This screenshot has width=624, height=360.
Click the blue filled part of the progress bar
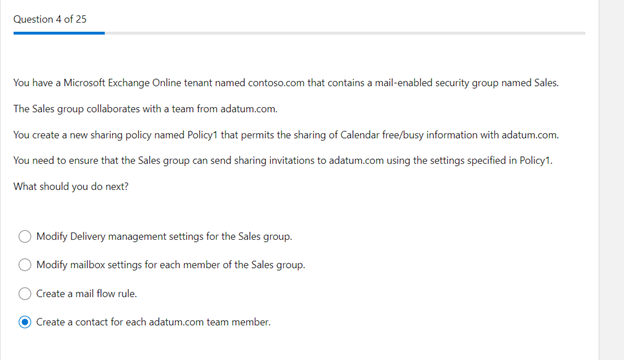[x=59, y=33]
